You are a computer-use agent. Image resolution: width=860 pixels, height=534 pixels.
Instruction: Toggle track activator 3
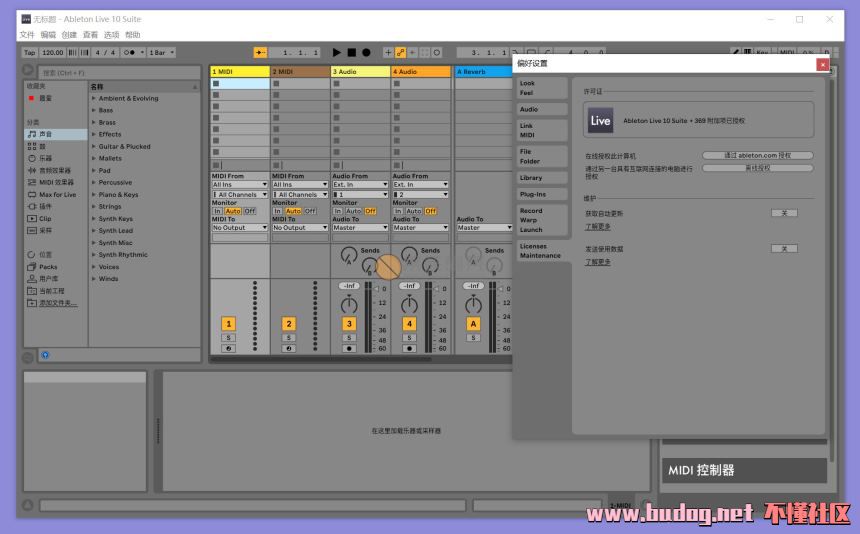pyautogui.click(x=349, y=323)
